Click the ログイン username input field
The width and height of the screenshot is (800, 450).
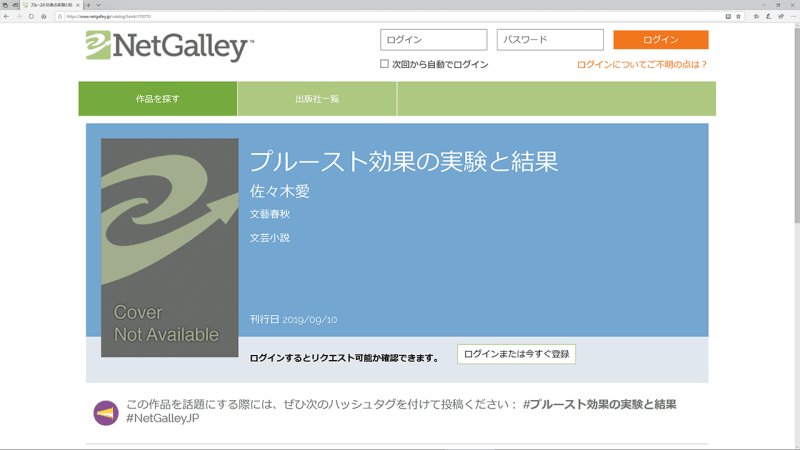pyautogui.click(x=433, y=40)
